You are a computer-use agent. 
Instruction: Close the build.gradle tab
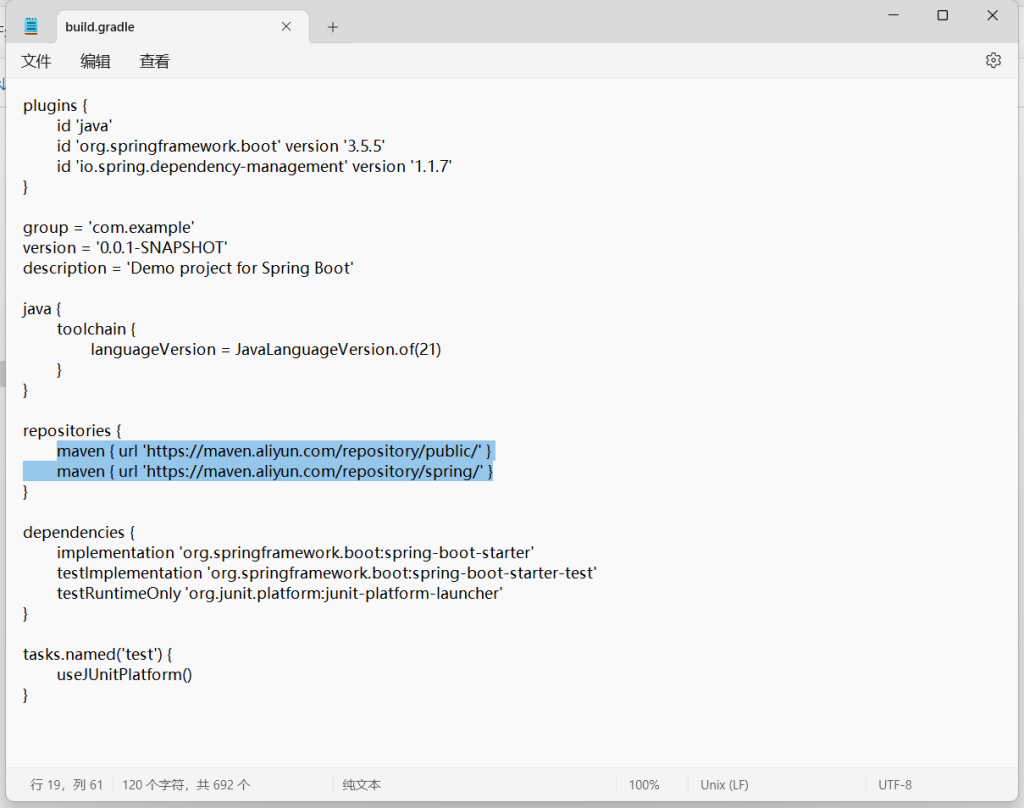click(286, 27)
